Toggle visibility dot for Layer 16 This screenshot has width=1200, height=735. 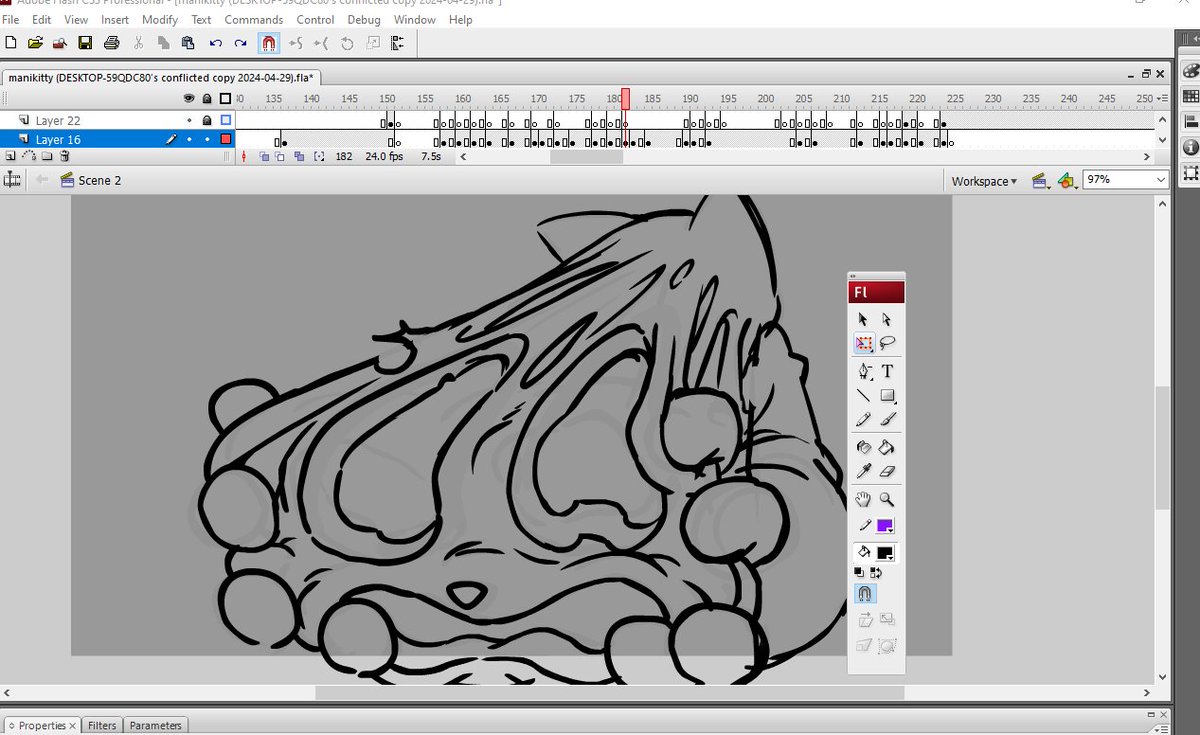click(x=189, y=139)
